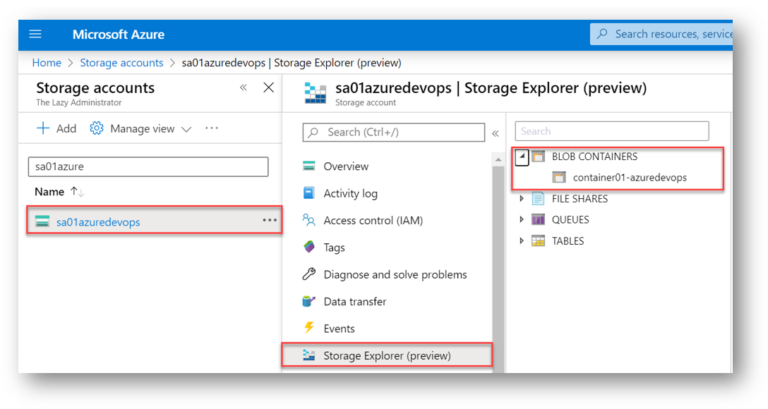Click the Overview menu icon
Image resolution: width=768 pixels, height=409 pixels.
pos(309,166)
